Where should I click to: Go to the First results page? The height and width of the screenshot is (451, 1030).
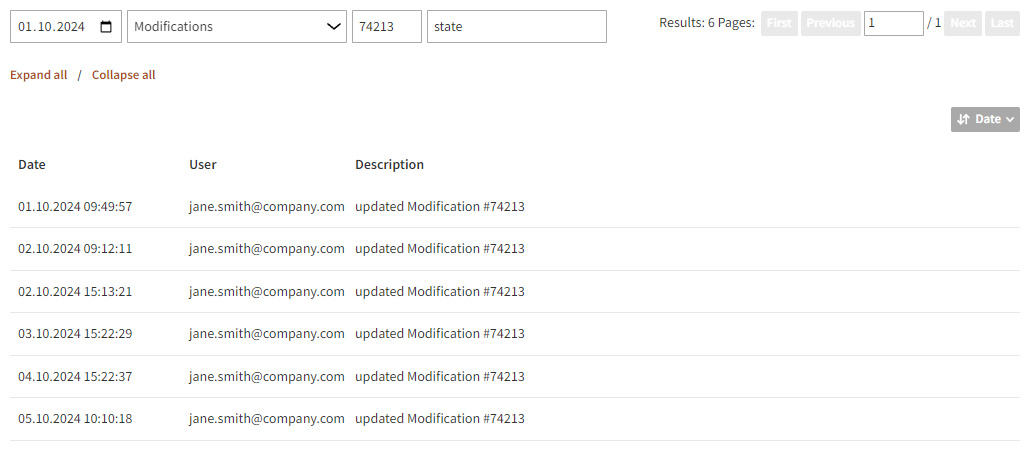(779, 23)
